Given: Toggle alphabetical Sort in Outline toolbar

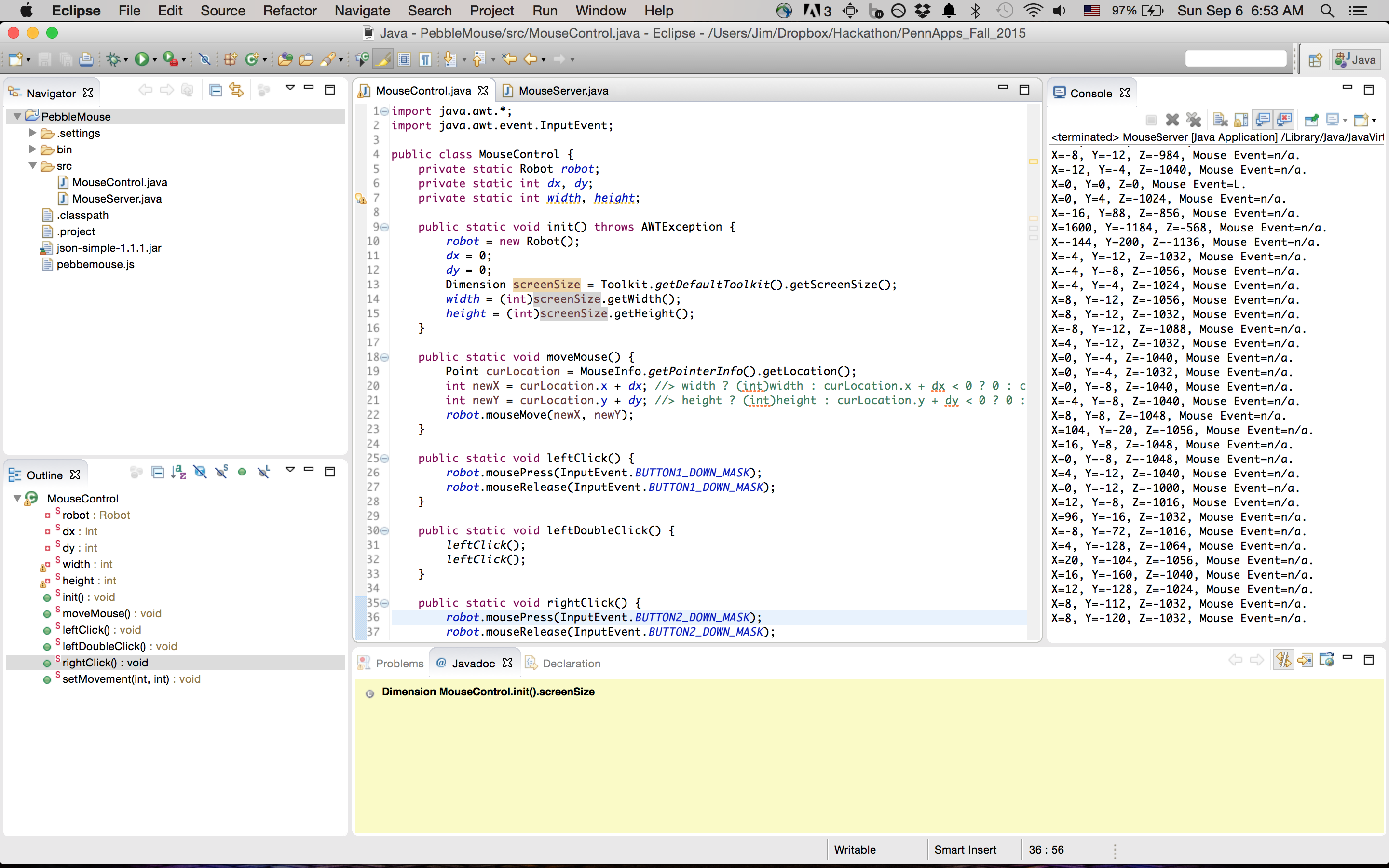Looking at the screenshot, I should pyautogui.click(x=178, y=472).
